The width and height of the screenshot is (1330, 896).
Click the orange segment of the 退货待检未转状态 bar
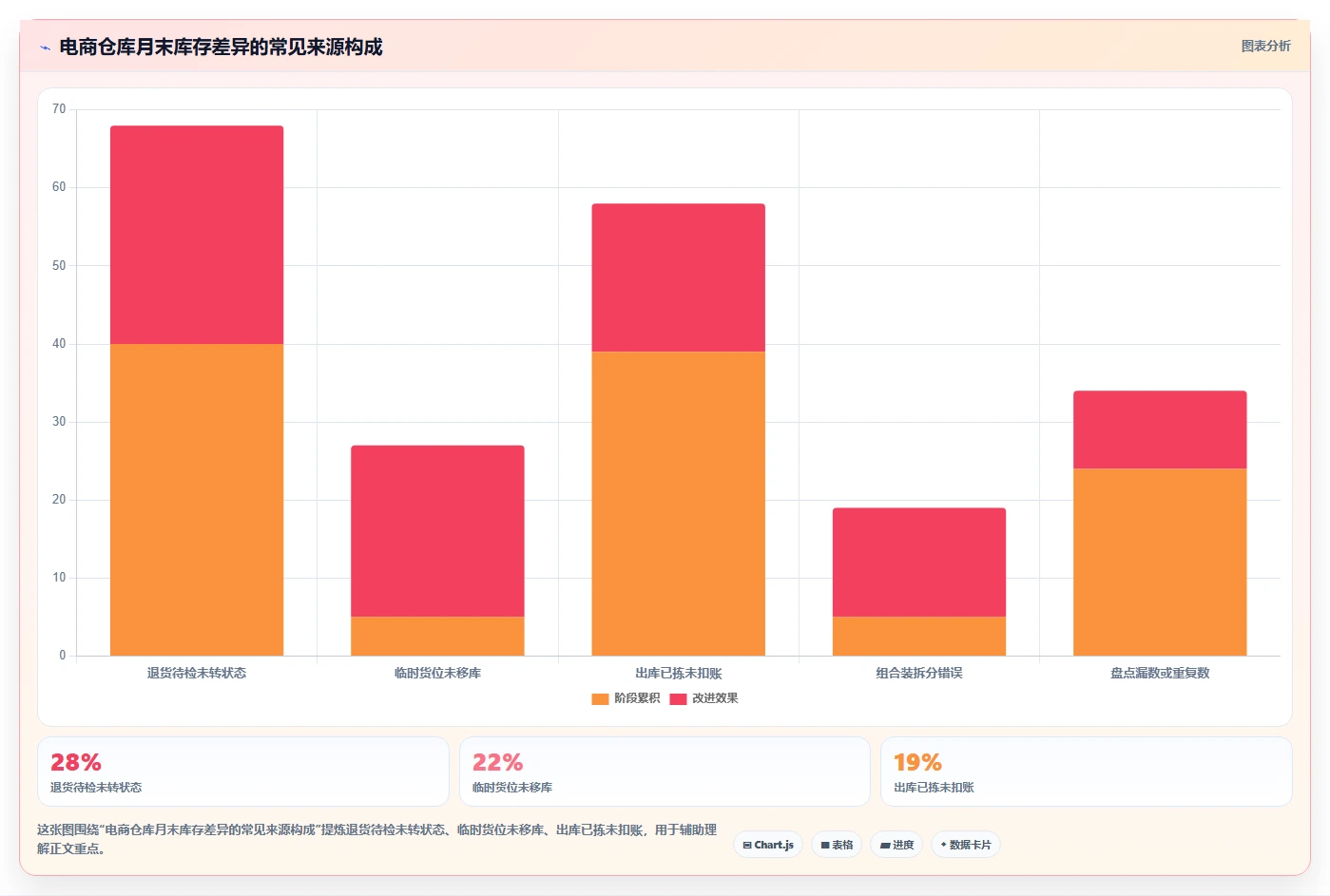tap(197, 500)
